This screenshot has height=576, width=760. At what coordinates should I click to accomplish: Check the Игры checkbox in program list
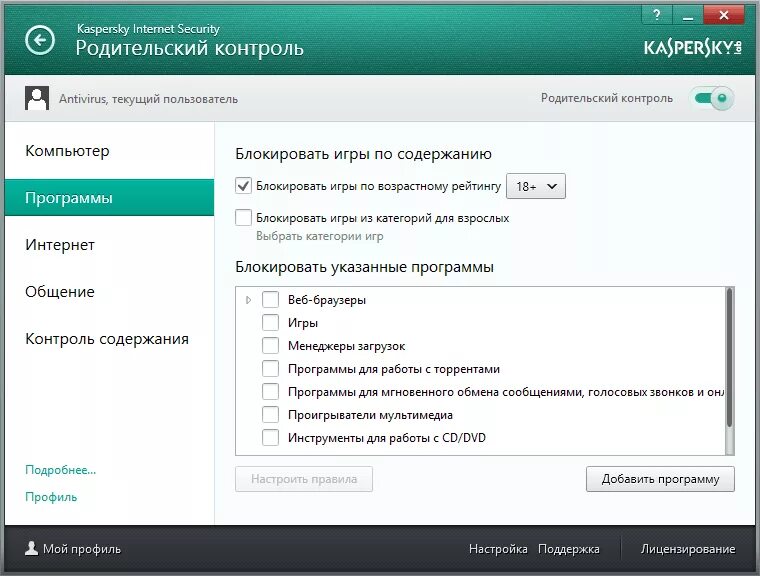coord(270,322)
